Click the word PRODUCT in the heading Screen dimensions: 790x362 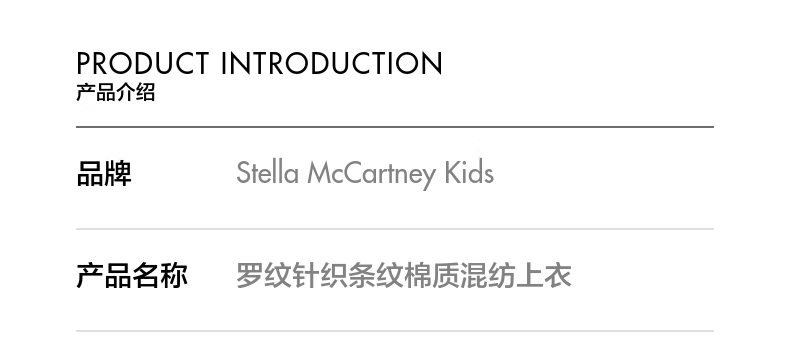pyautogui.click(x=143, y=63)
